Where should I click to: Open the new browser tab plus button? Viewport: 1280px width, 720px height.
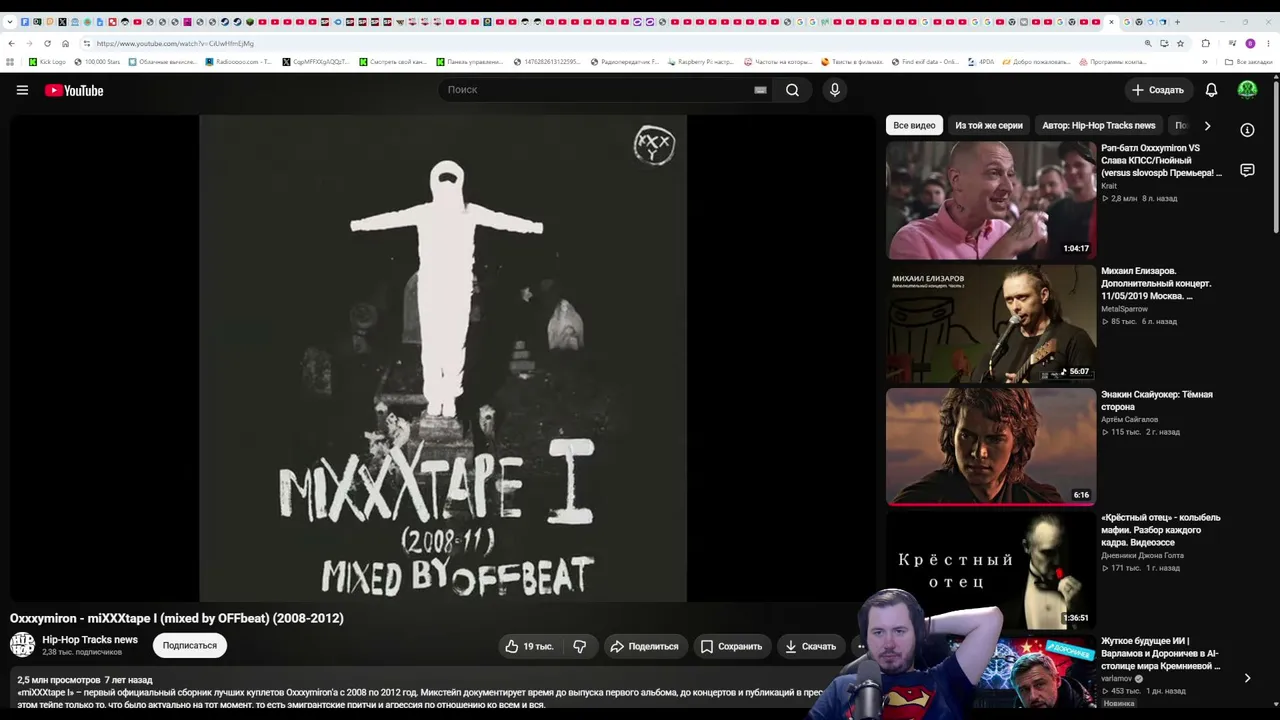(1177, 21)
